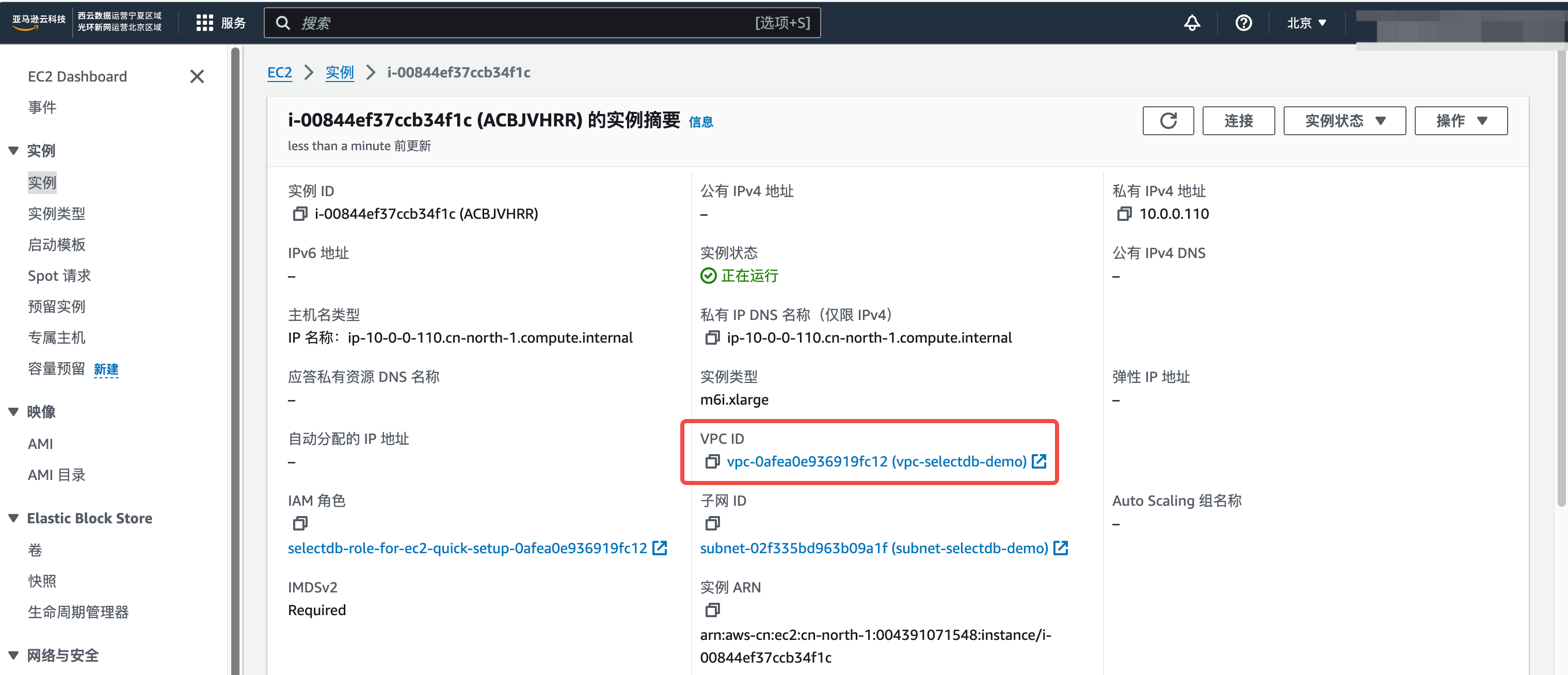Screen dimensions: 1568x675
Task: Open the Beijing region dropdown
Action: pos(1306,23)
